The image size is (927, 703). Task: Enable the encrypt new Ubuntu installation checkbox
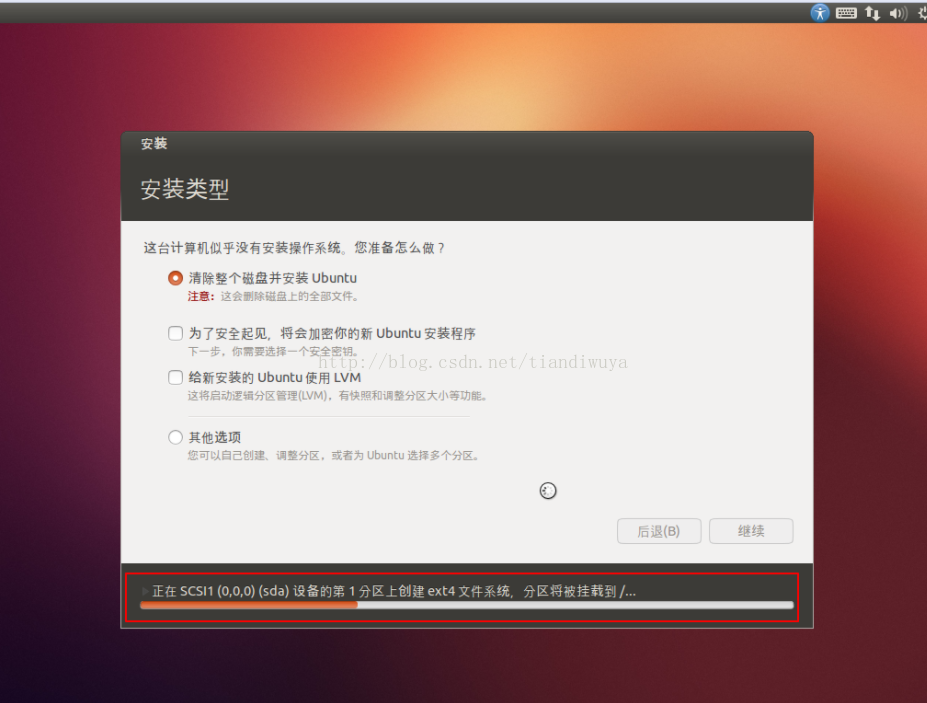(175, 333)
